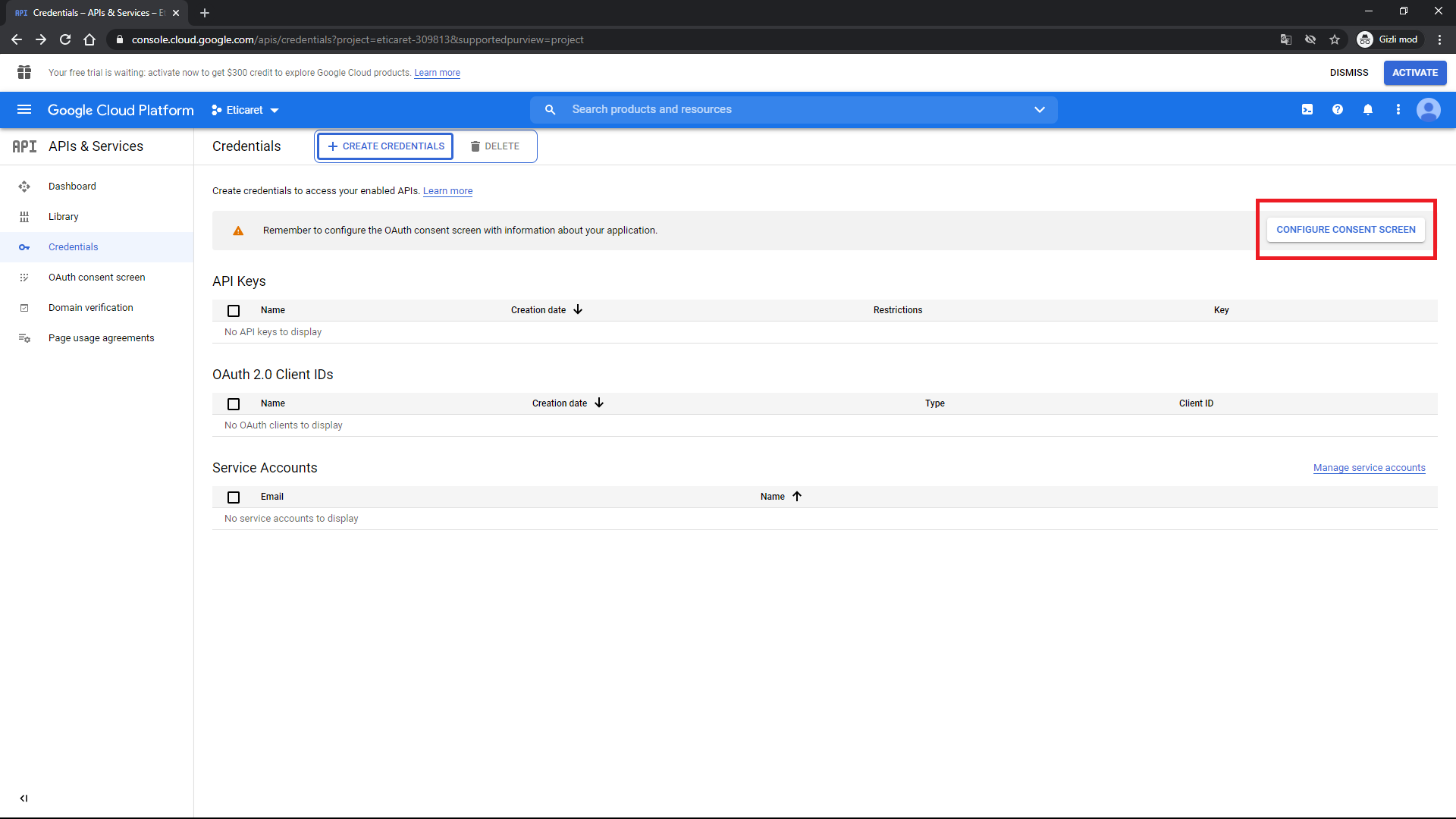Open Page usage agreements in sidebar
1456x819 pixels.
click(97, 338)
